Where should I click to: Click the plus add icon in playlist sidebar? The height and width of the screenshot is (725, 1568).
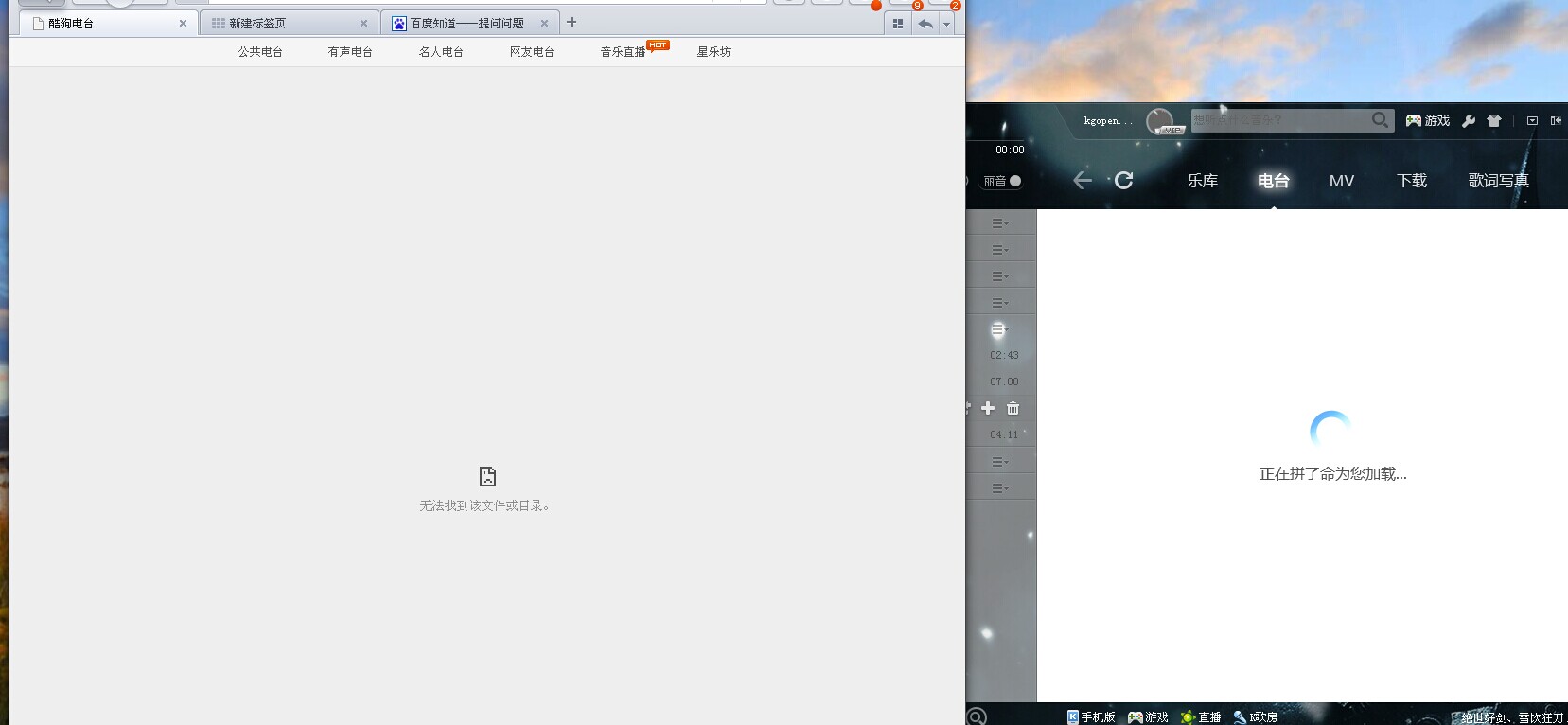point(988,408)
